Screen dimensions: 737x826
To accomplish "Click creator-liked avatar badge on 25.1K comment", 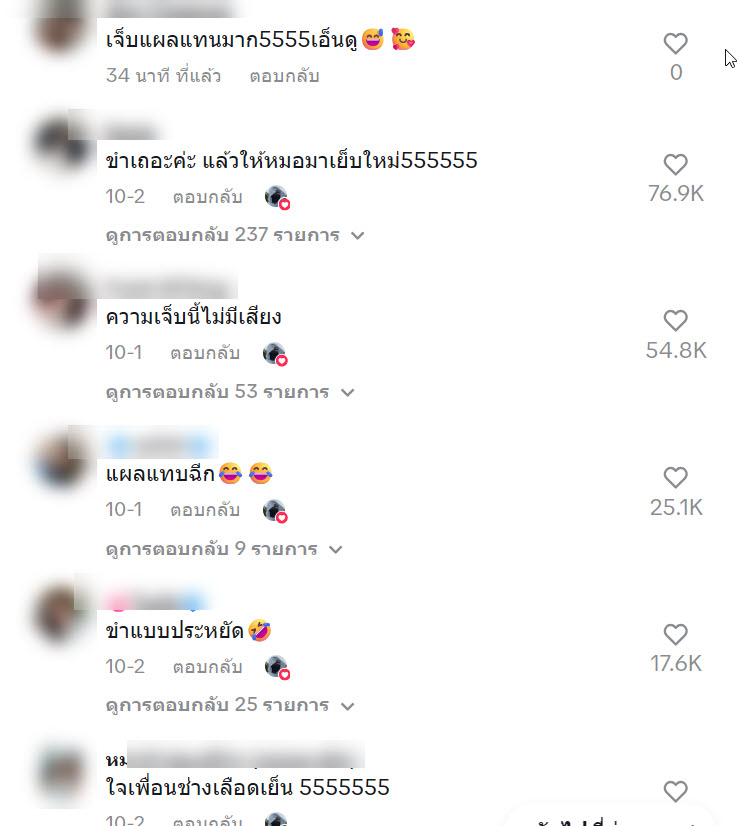I will [x=275, y=511].
